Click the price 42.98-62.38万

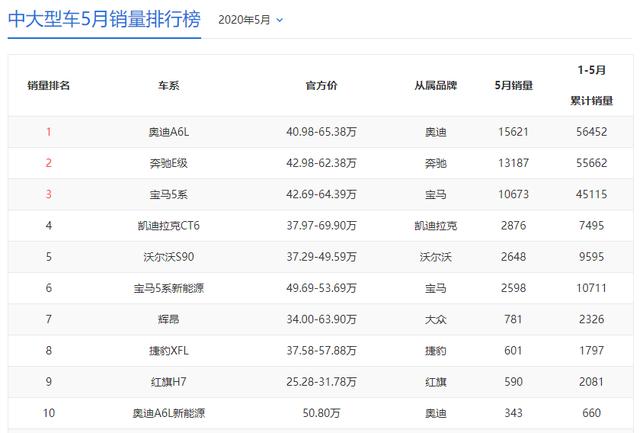[321, 163]
